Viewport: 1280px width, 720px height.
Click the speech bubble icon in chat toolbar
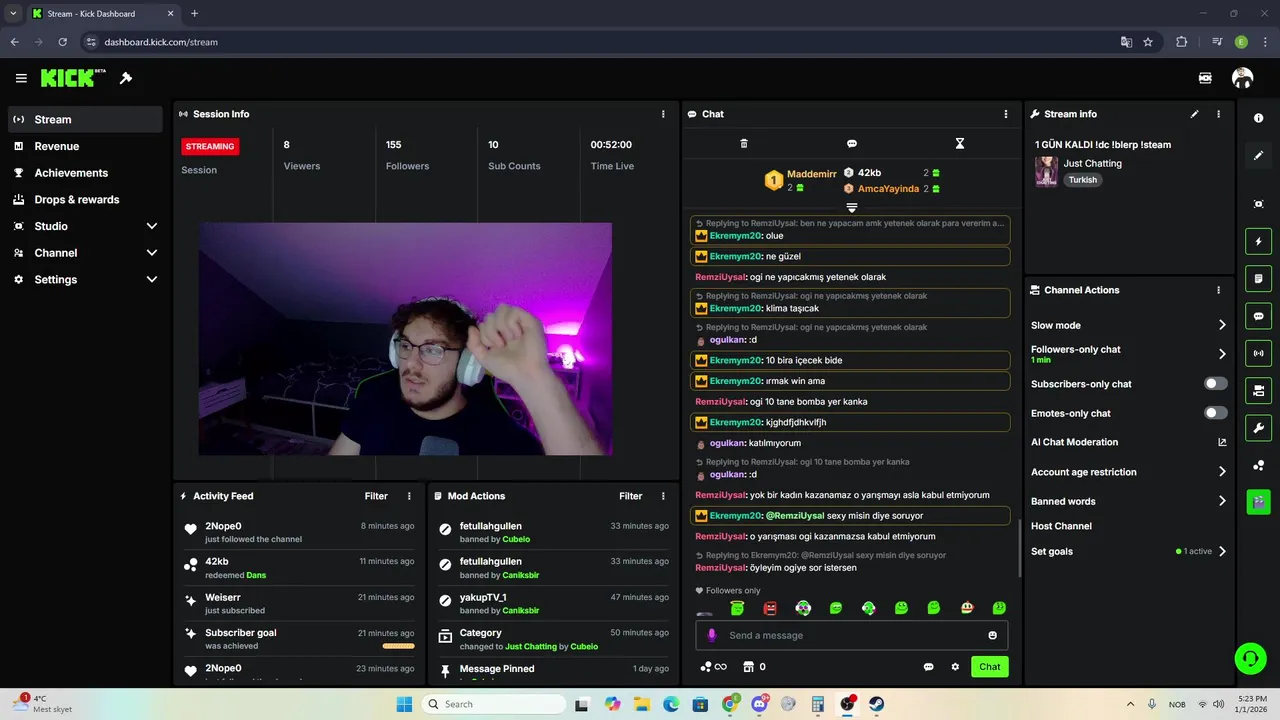(852, 144)
